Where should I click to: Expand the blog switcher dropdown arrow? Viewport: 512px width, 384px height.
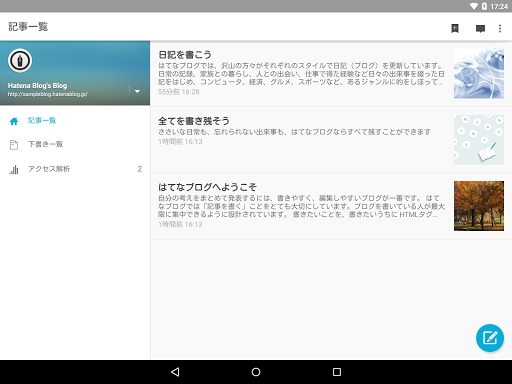pyautogui.click(x=137, y=91)
